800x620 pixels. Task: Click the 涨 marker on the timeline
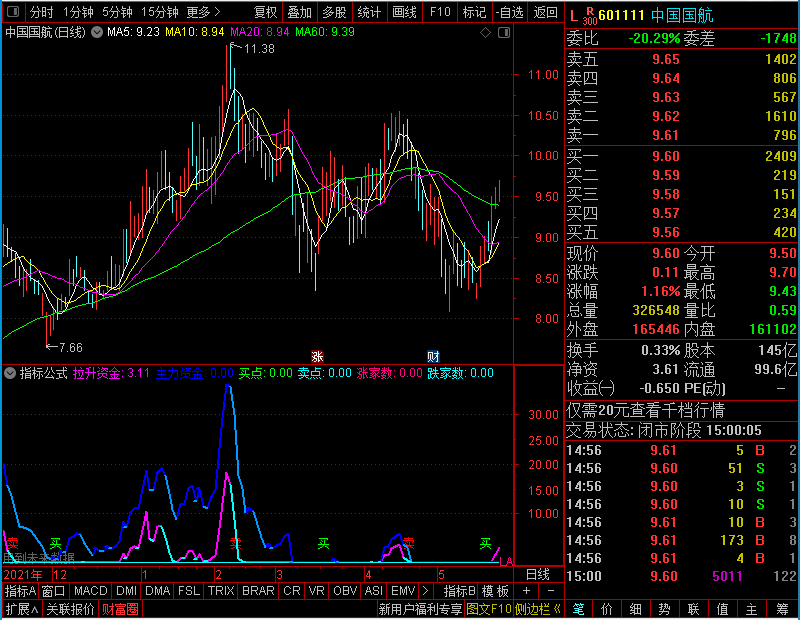(317, 356)
